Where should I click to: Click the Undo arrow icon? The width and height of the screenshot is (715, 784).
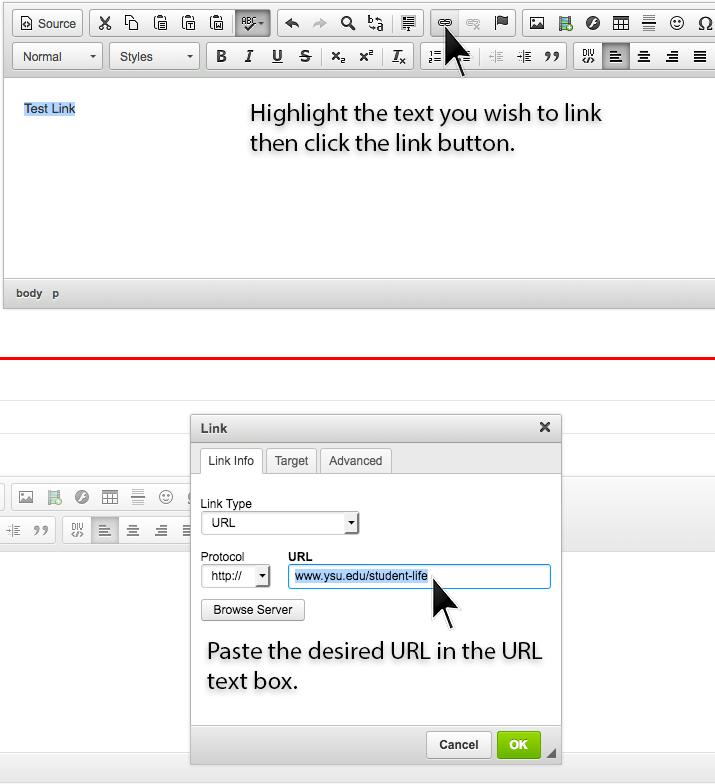coord(292,23)
